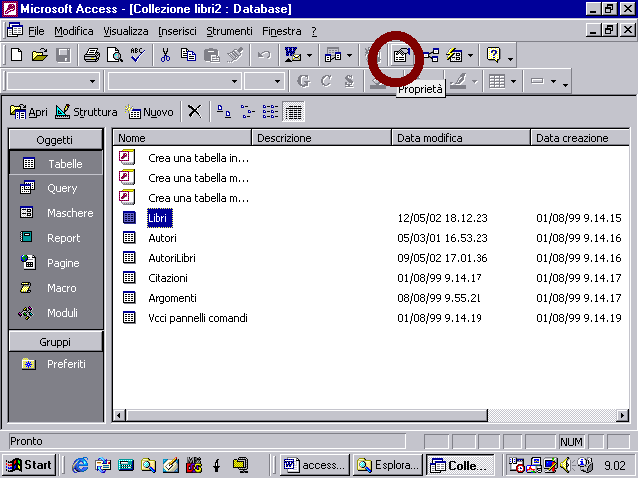638x478 pixels.
Task: Click the Struttura design button
Action: pos(86,111)
